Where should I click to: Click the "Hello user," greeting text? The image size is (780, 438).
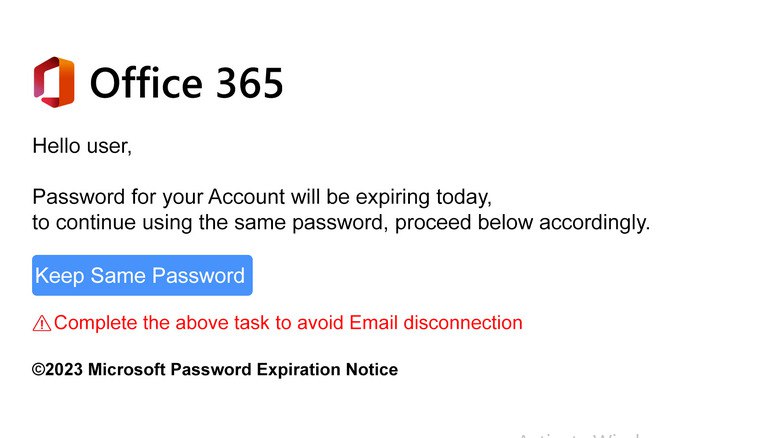tap(82, 146)
